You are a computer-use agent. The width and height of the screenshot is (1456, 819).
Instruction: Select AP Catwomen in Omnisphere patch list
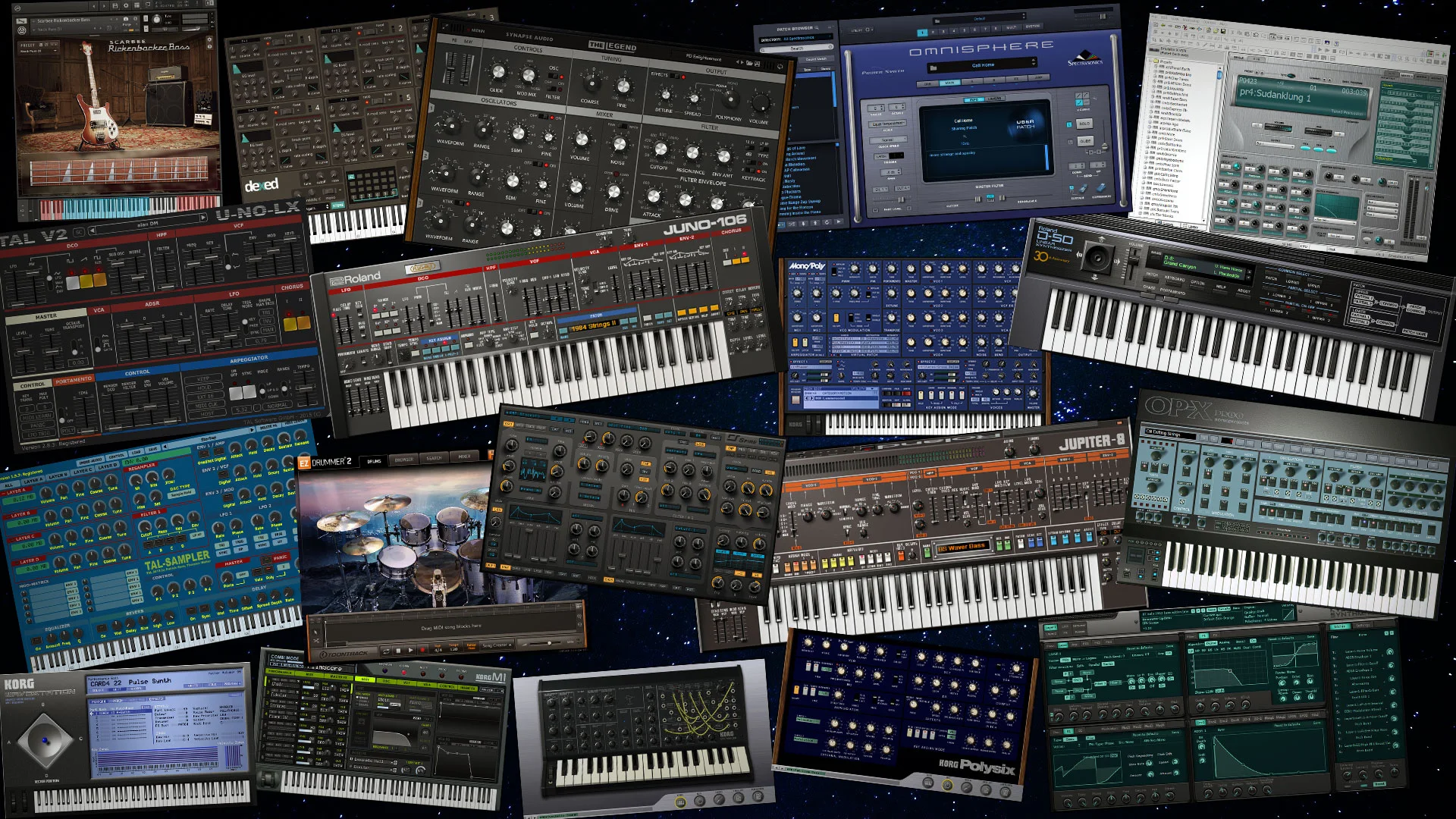point(796,170)
